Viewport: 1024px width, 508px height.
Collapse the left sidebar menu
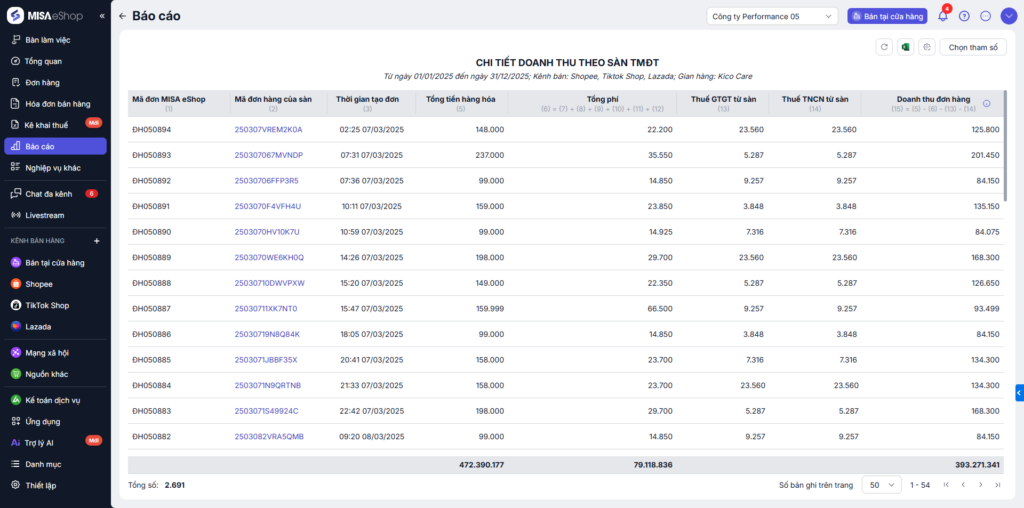(102, 16)
